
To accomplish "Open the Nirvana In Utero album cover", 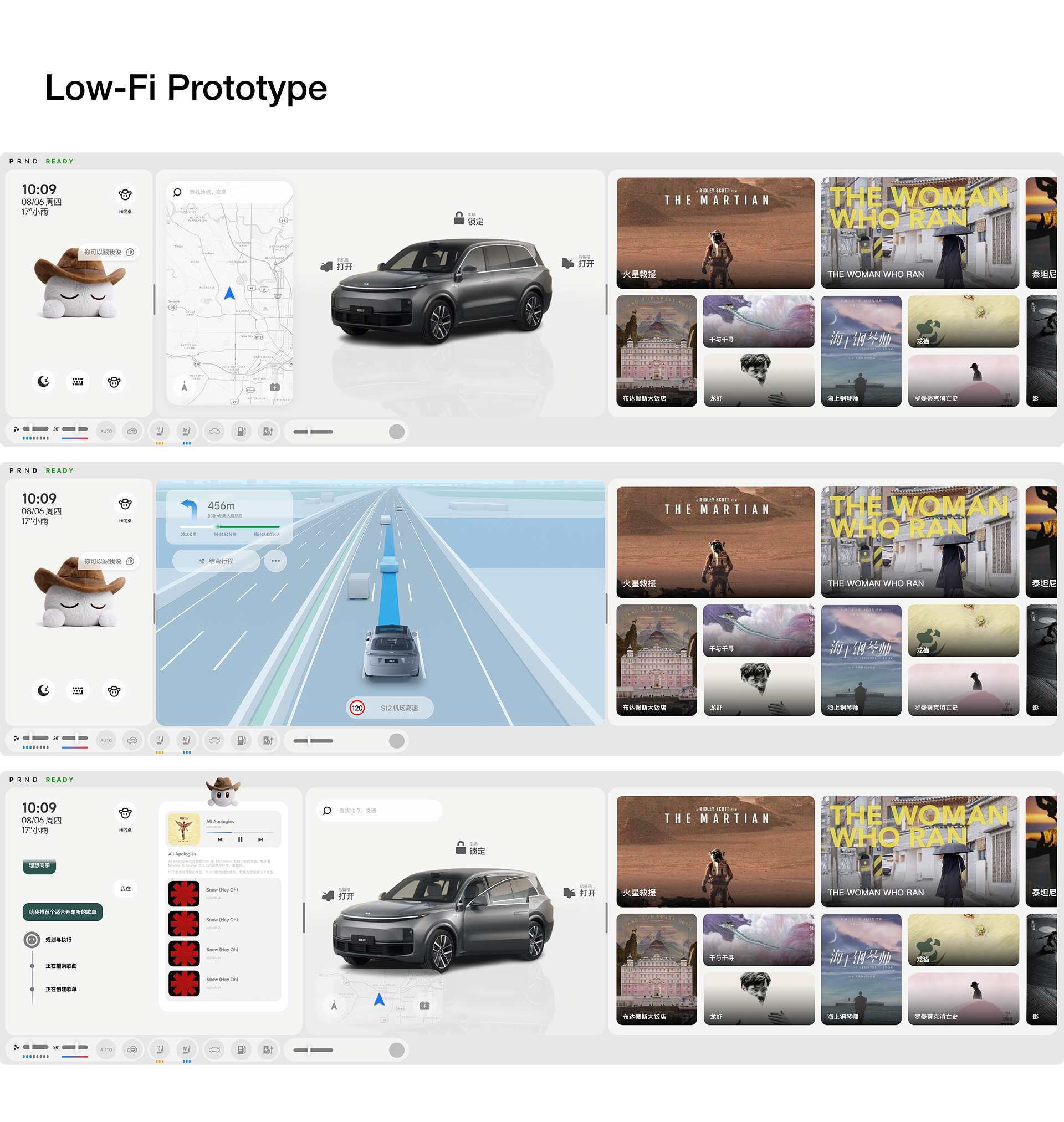I will 184,829.
